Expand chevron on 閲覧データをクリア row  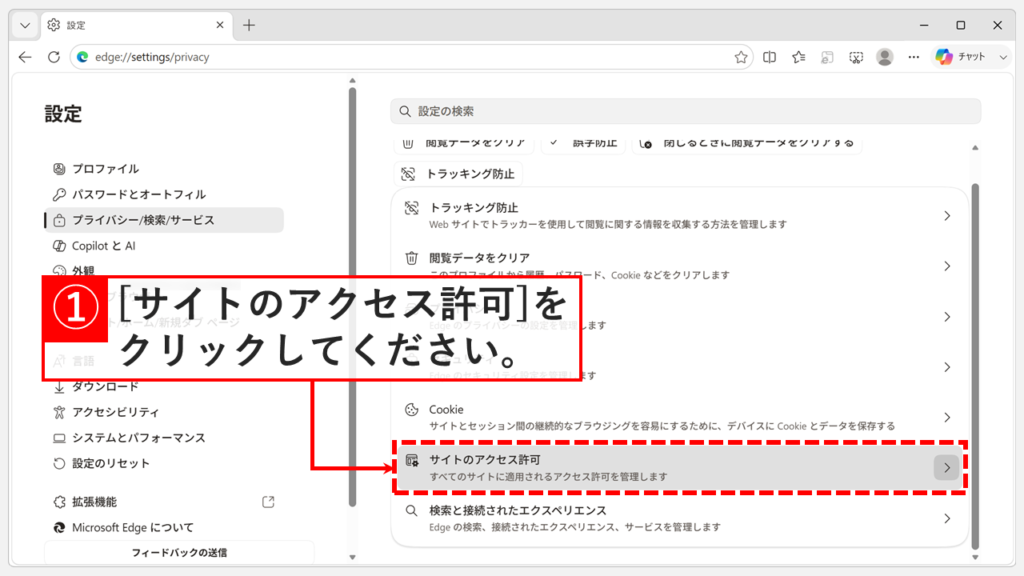[x=947, y=266]
